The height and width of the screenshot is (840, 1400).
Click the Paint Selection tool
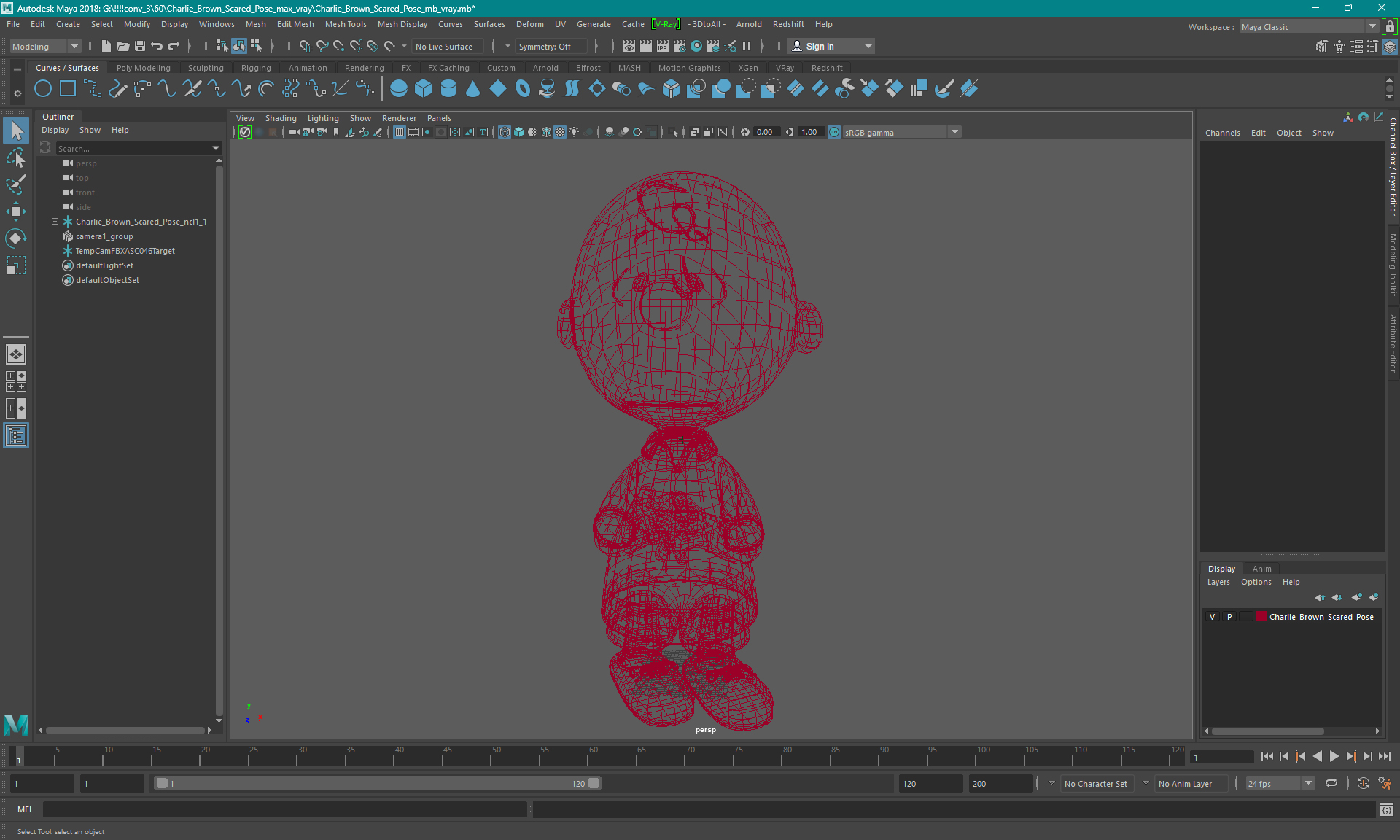click(x=15, y=184)
